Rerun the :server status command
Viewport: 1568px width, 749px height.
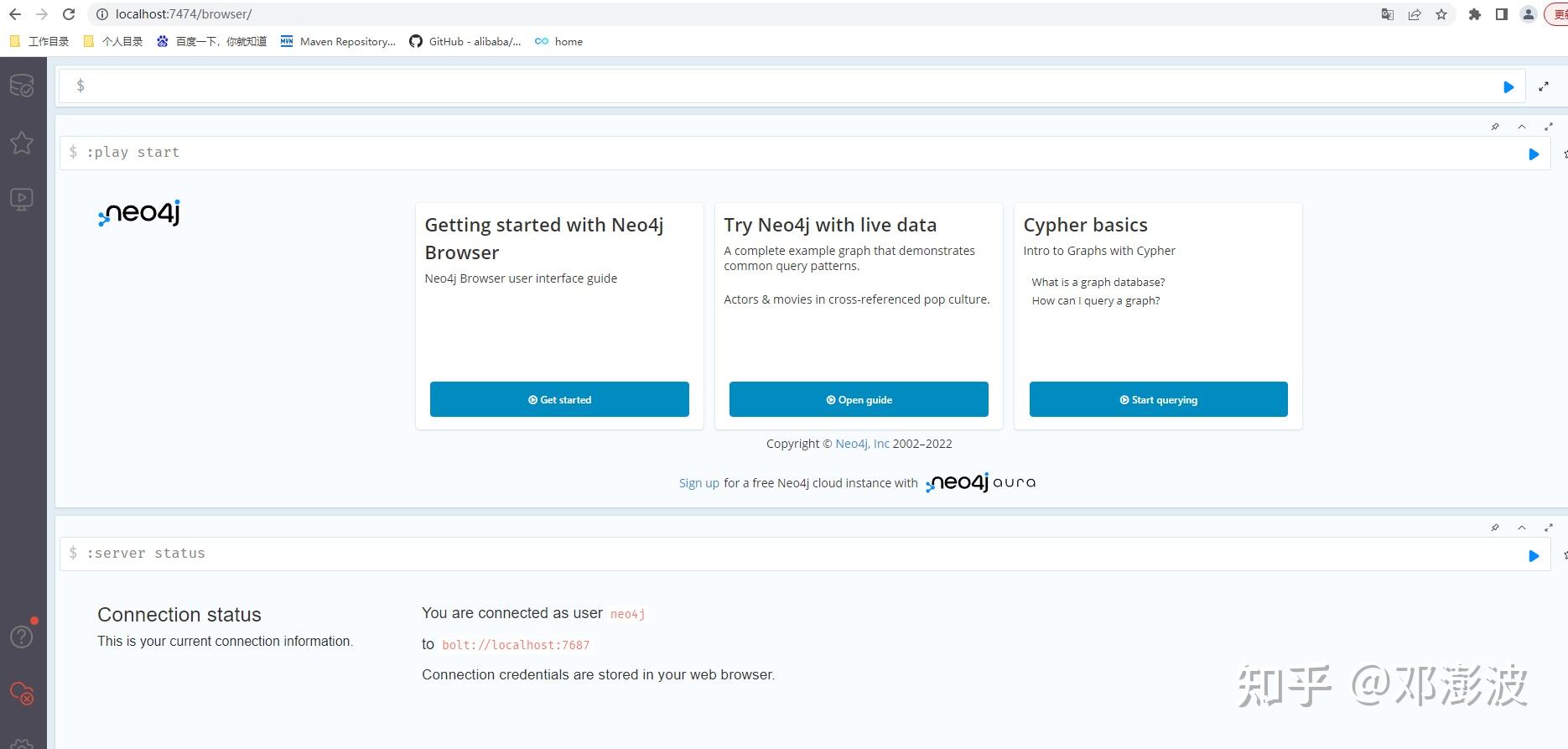[1534, 556]
